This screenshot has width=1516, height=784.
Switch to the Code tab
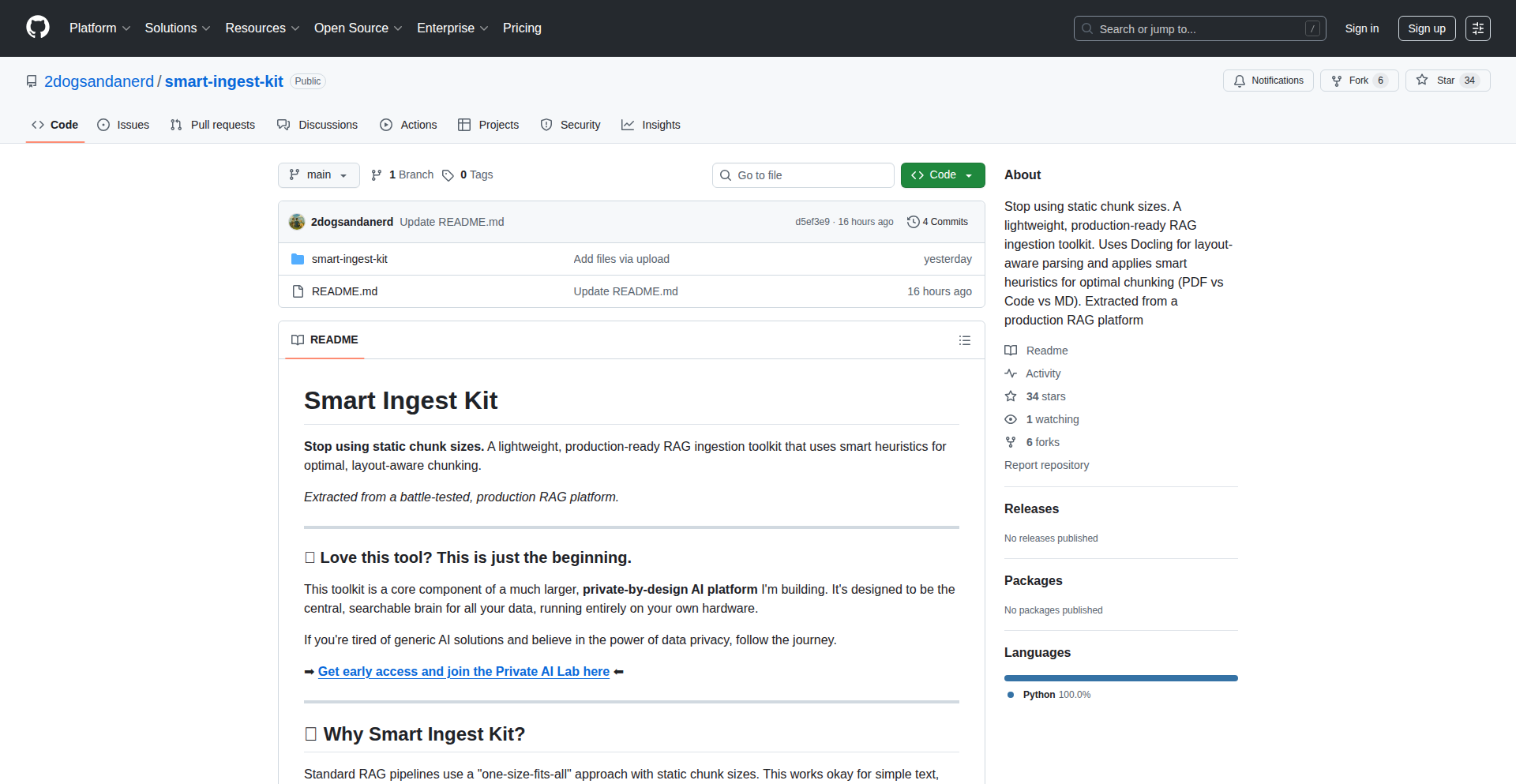coord(55,125)
